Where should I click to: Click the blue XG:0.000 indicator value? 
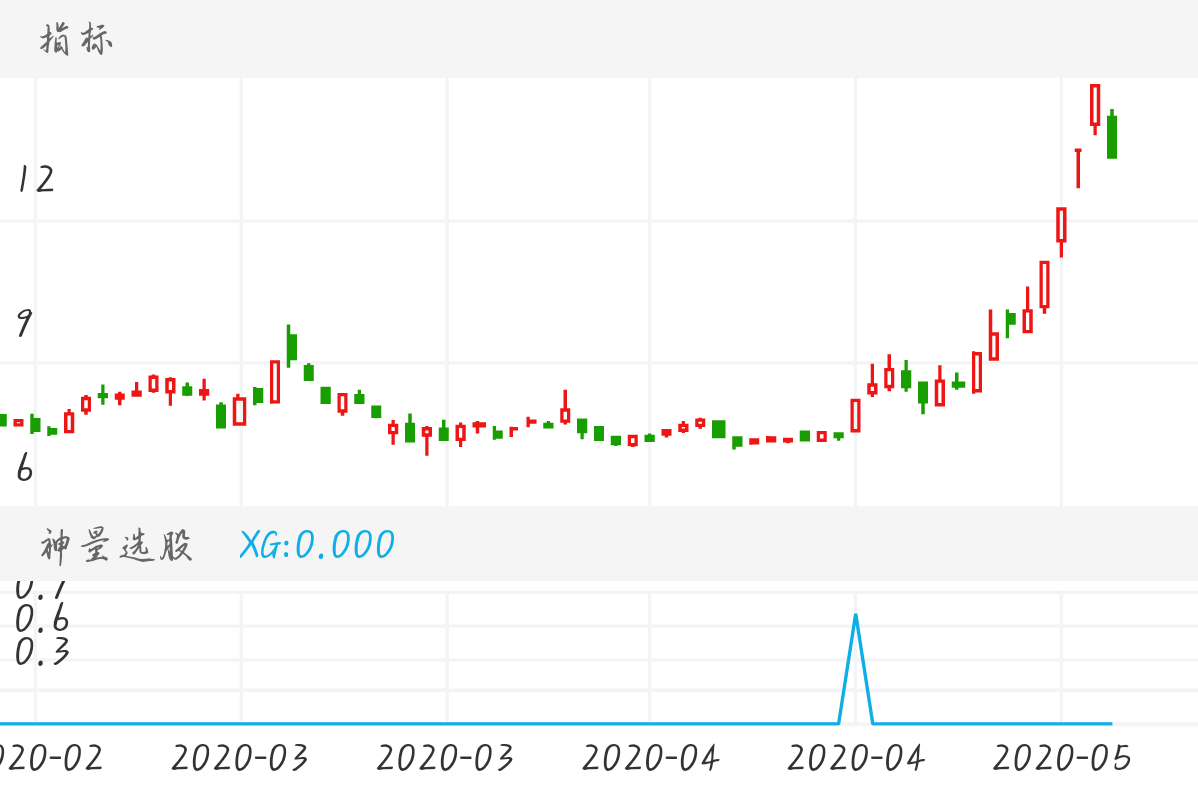tap(317, 545)
